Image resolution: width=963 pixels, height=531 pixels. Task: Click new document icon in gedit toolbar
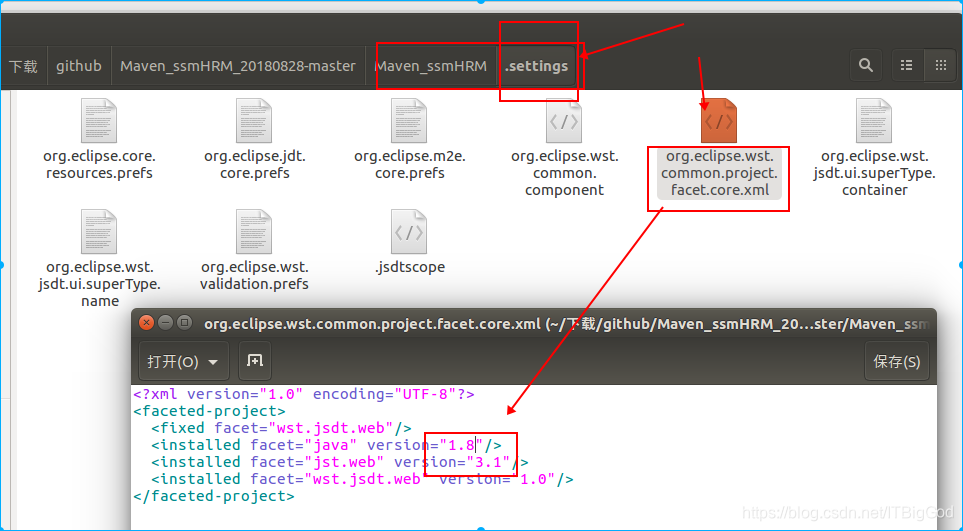click(x=254, y=361)
